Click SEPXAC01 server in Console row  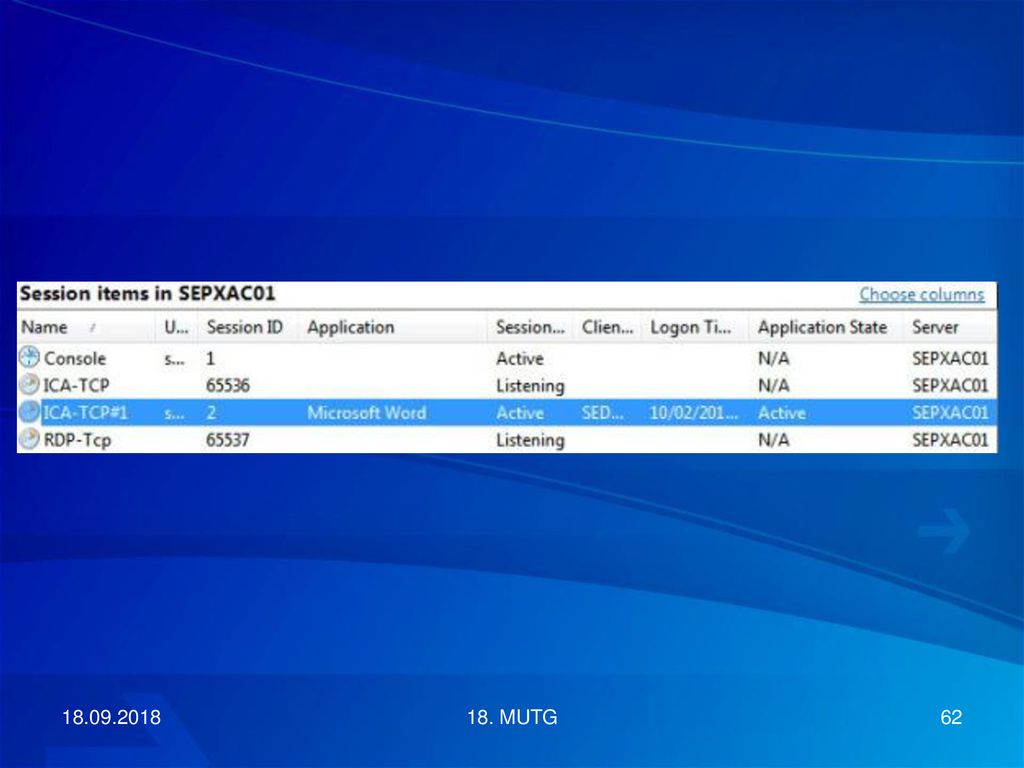950,359
